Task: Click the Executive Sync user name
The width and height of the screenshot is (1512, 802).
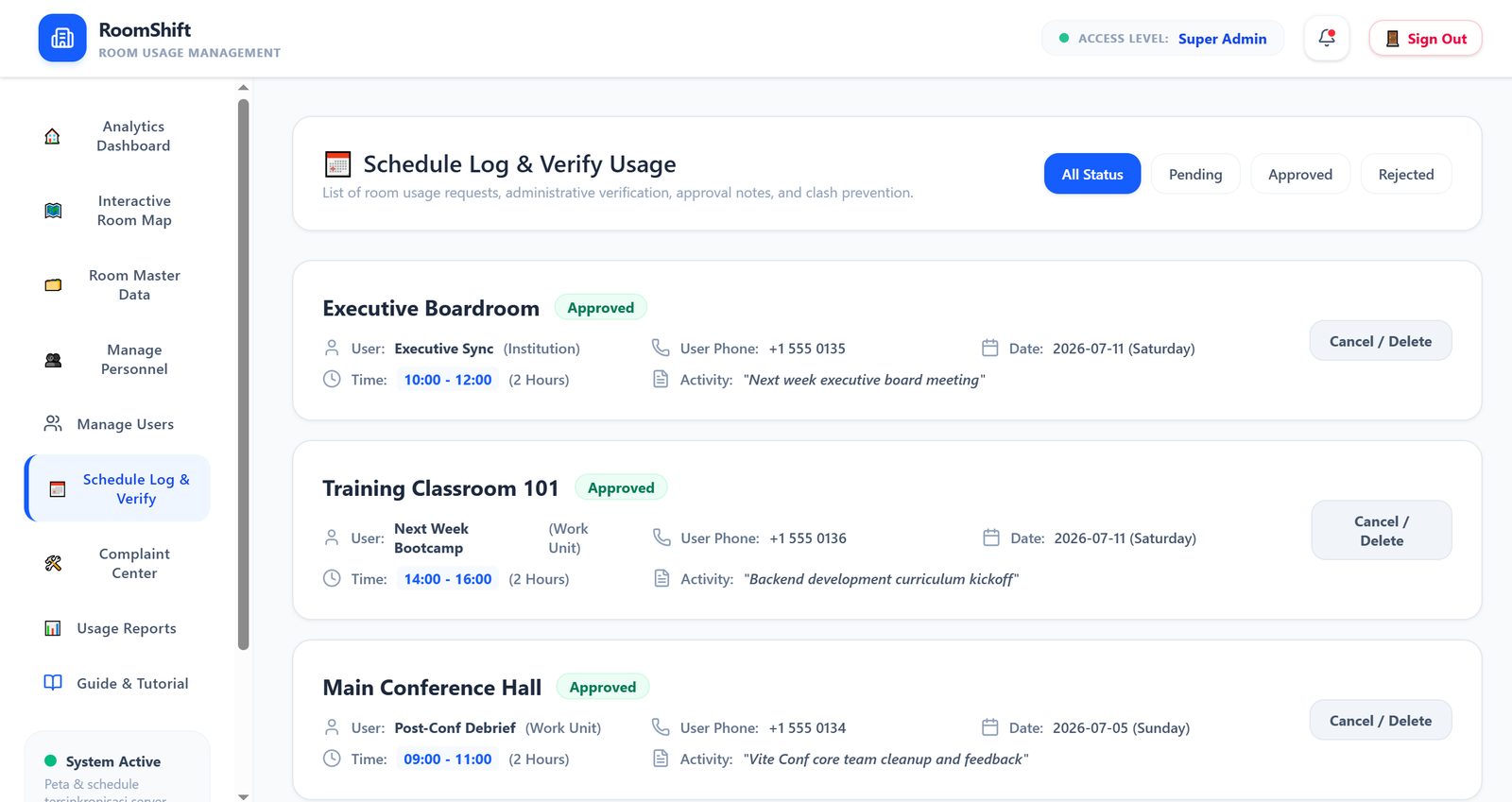Action: click(x=444, y=349)
